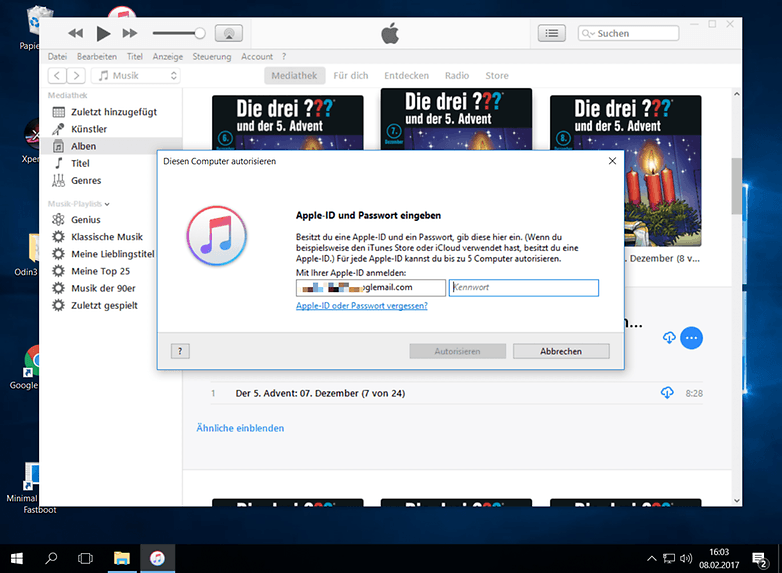Open the Anzeige menu
782x573 pixels.
click(168, 56)
